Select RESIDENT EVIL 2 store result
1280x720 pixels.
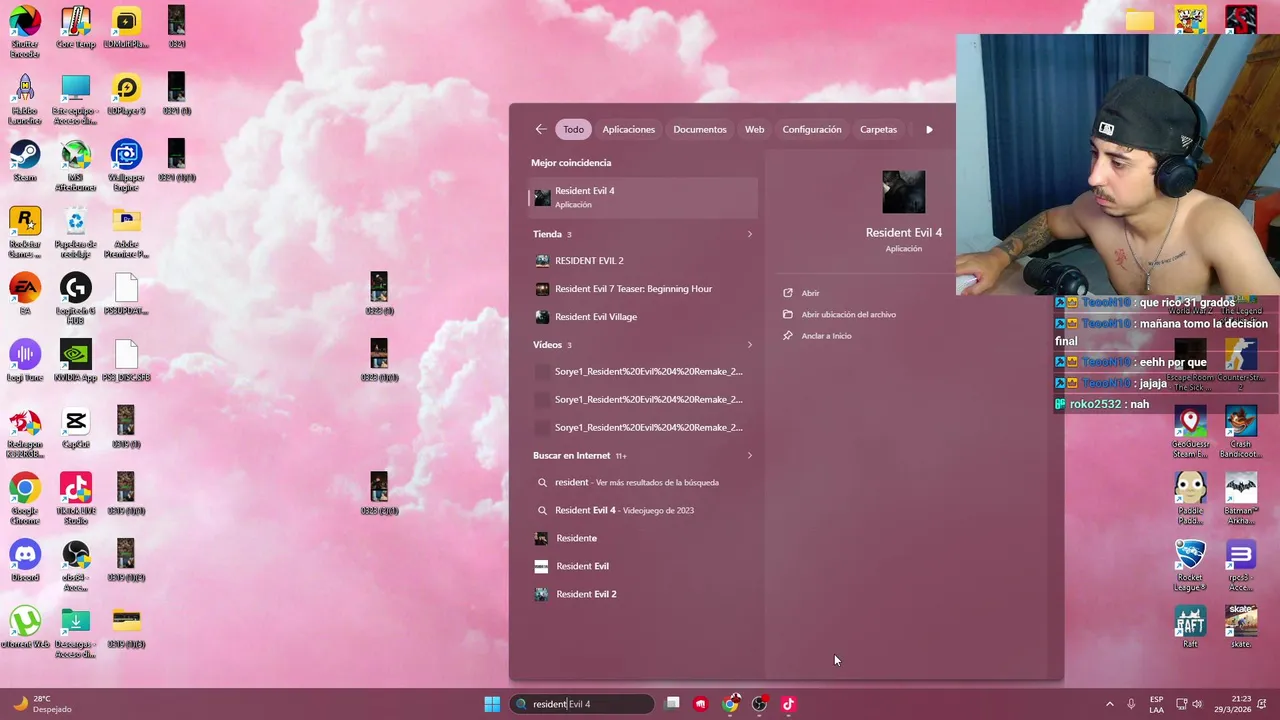[x=643, y=261]
